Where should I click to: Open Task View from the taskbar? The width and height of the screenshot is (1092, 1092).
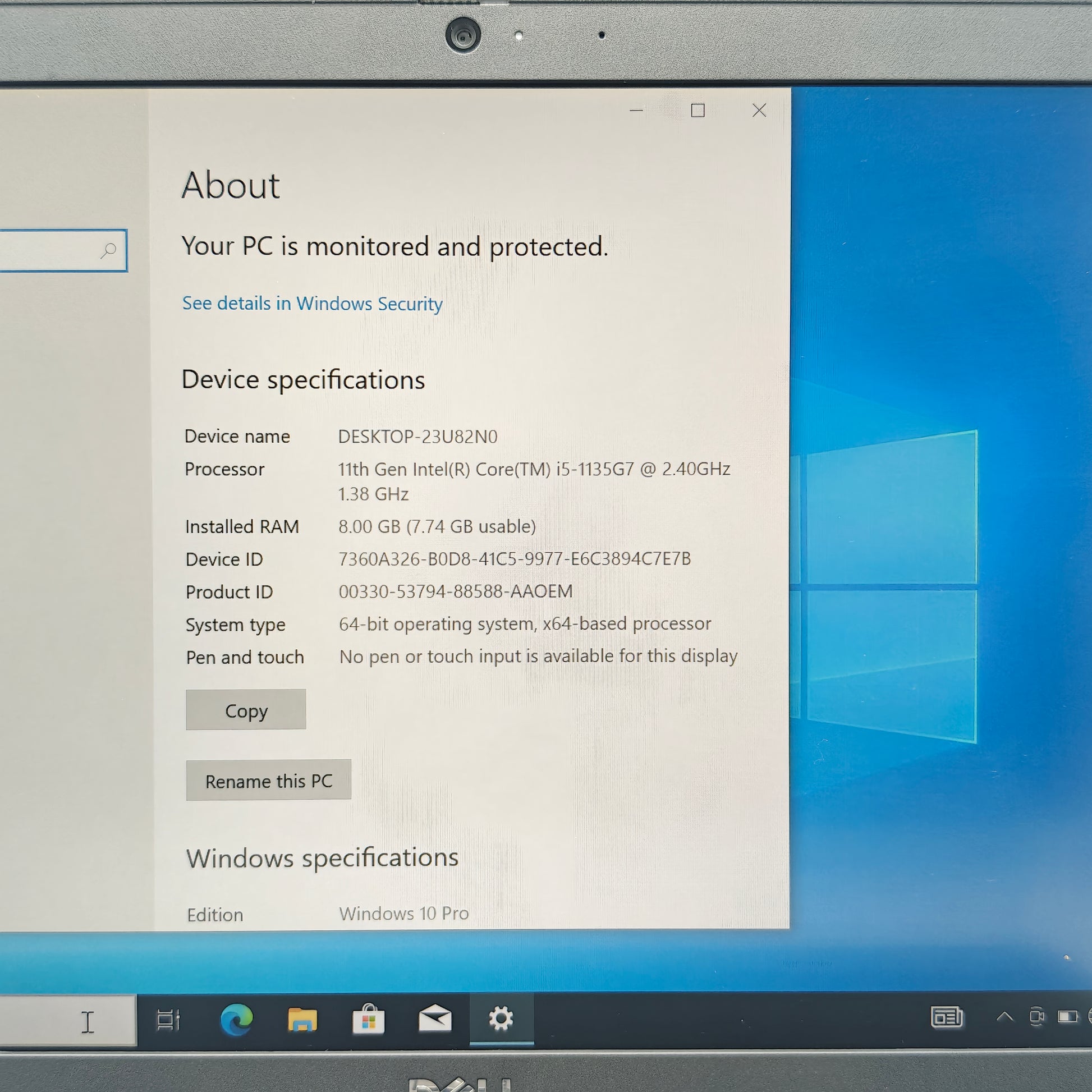pos(168,1020)
